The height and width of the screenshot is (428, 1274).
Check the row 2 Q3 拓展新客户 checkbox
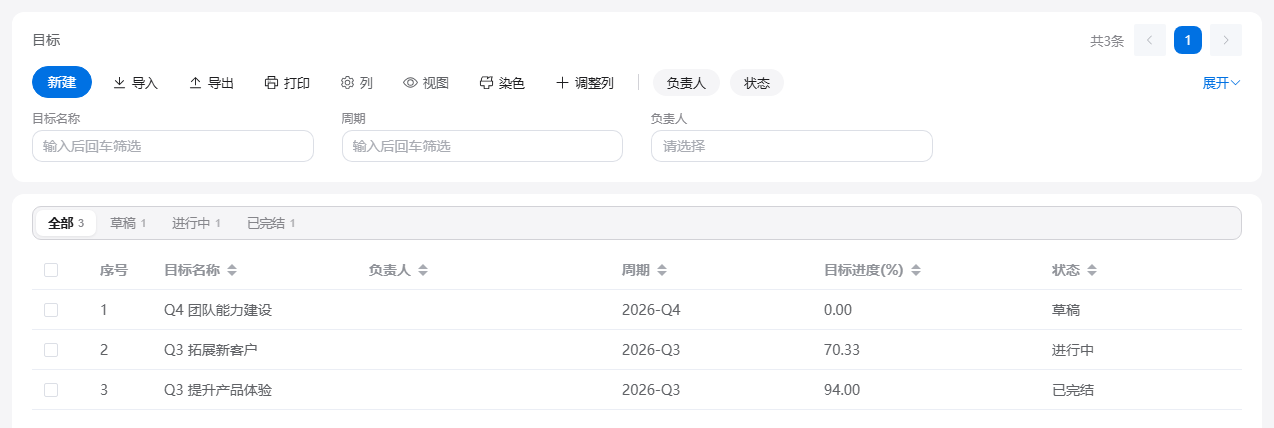click(51, 350)
